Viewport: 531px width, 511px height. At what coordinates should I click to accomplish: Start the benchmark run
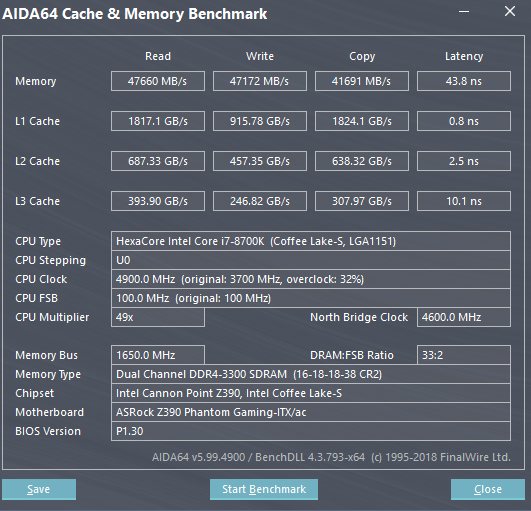tap(264, 489)
